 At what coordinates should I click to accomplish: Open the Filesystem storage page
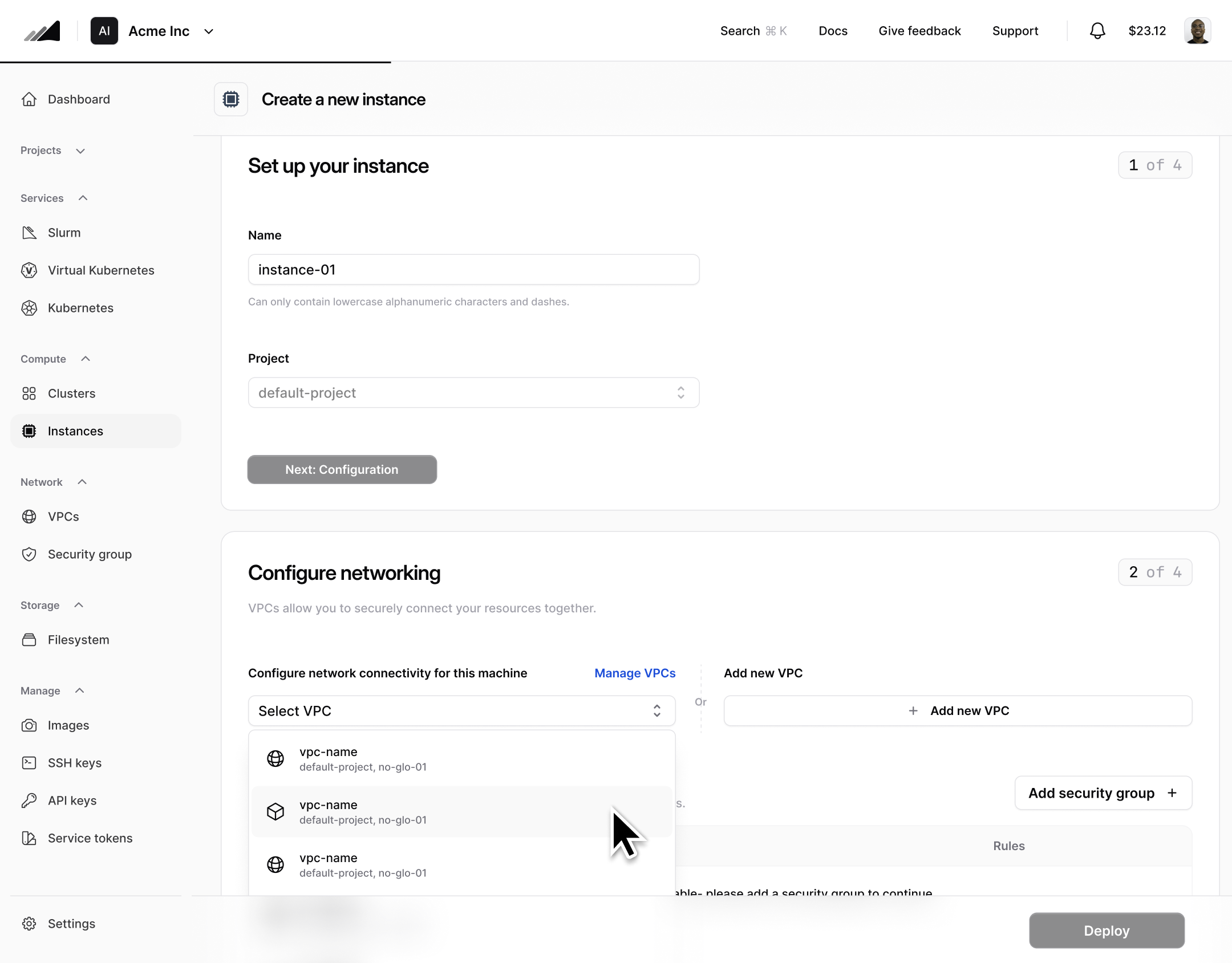coord(78,639)
